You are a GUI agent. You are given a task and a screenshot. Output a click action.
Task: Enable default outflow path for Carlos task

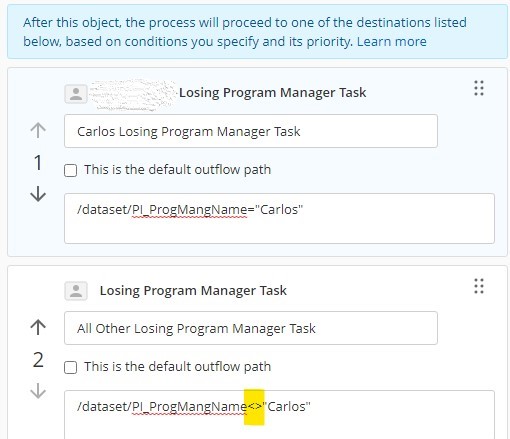(70, 170)
